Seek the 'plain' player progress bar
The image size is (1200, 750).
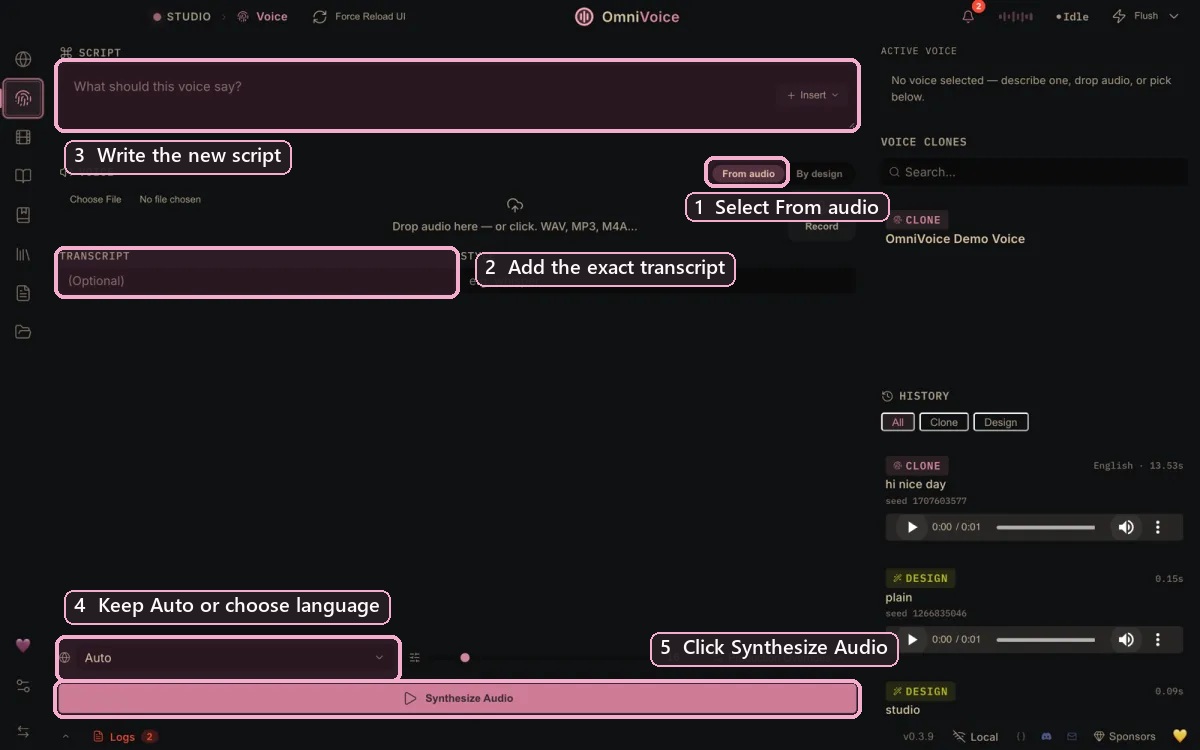click(x=1046, y=639)
